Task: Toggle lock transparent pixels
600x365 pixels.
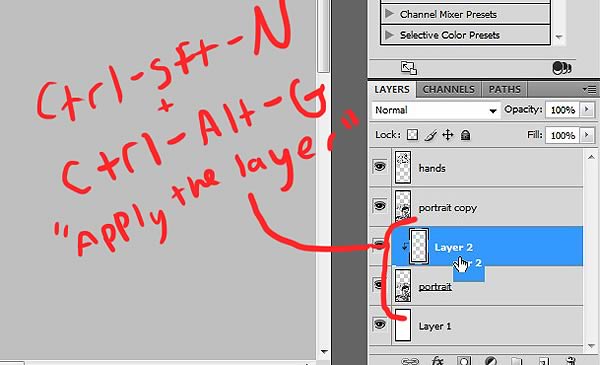Action: (412, 135)
